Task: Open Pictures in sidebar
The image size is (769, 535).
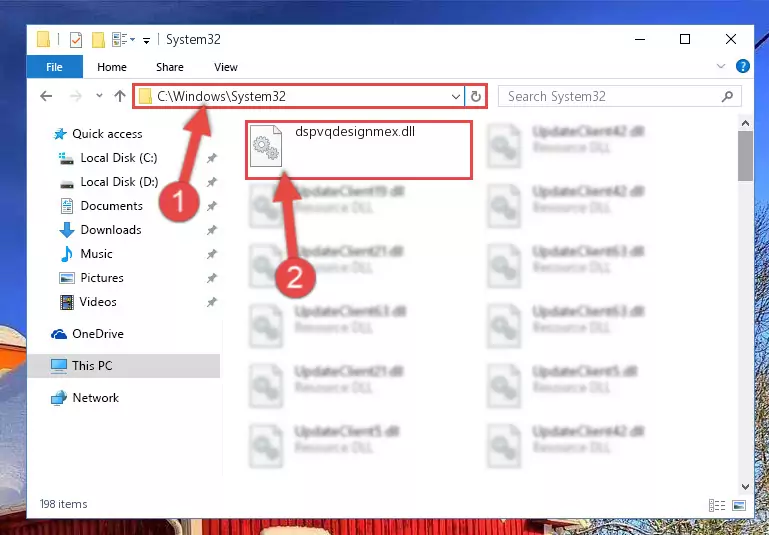Action: coord(102,278)
